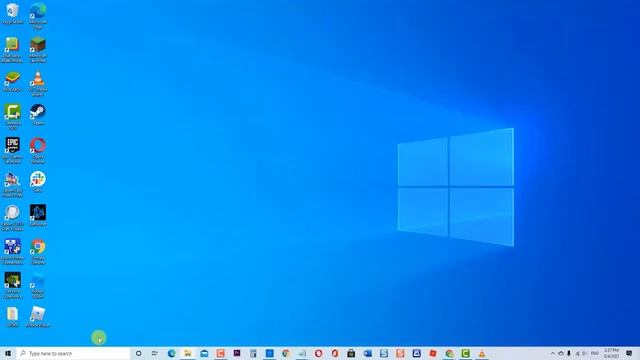Screen dimensions: 640x360
Task: Select the Roblox Player desktop shortcut
Action: tap(38, 317)
